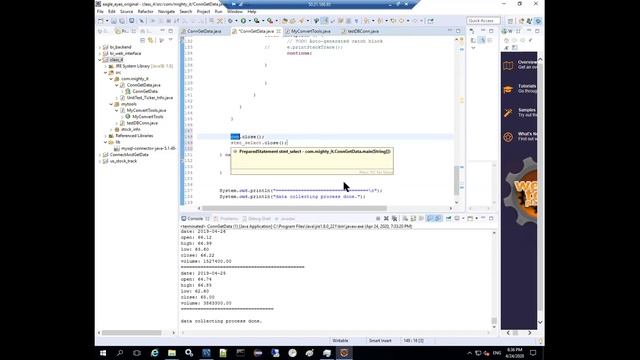Select the ConnectAndGetData project
640x360 pixels.
click(x=129, y=155)
